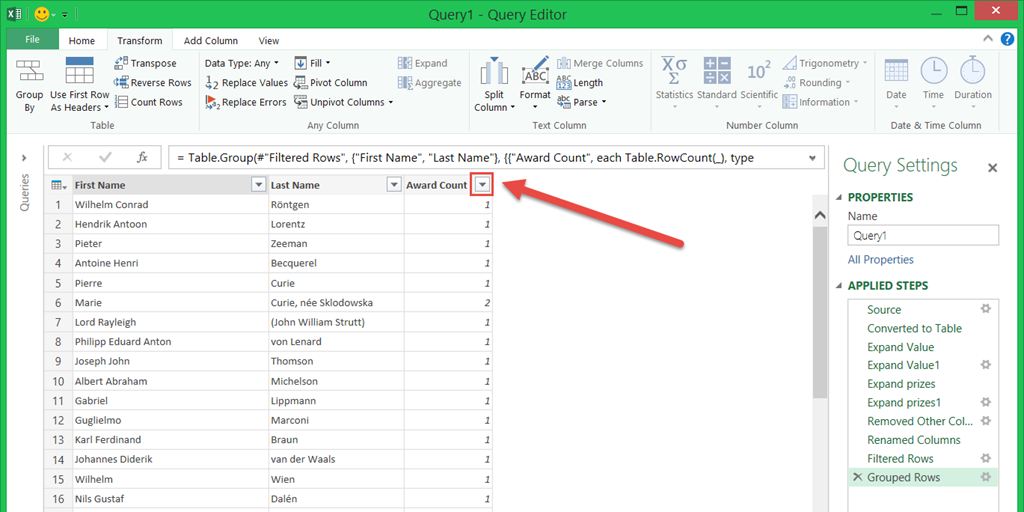
Task: Open the File menu
Action: [32, 40]
